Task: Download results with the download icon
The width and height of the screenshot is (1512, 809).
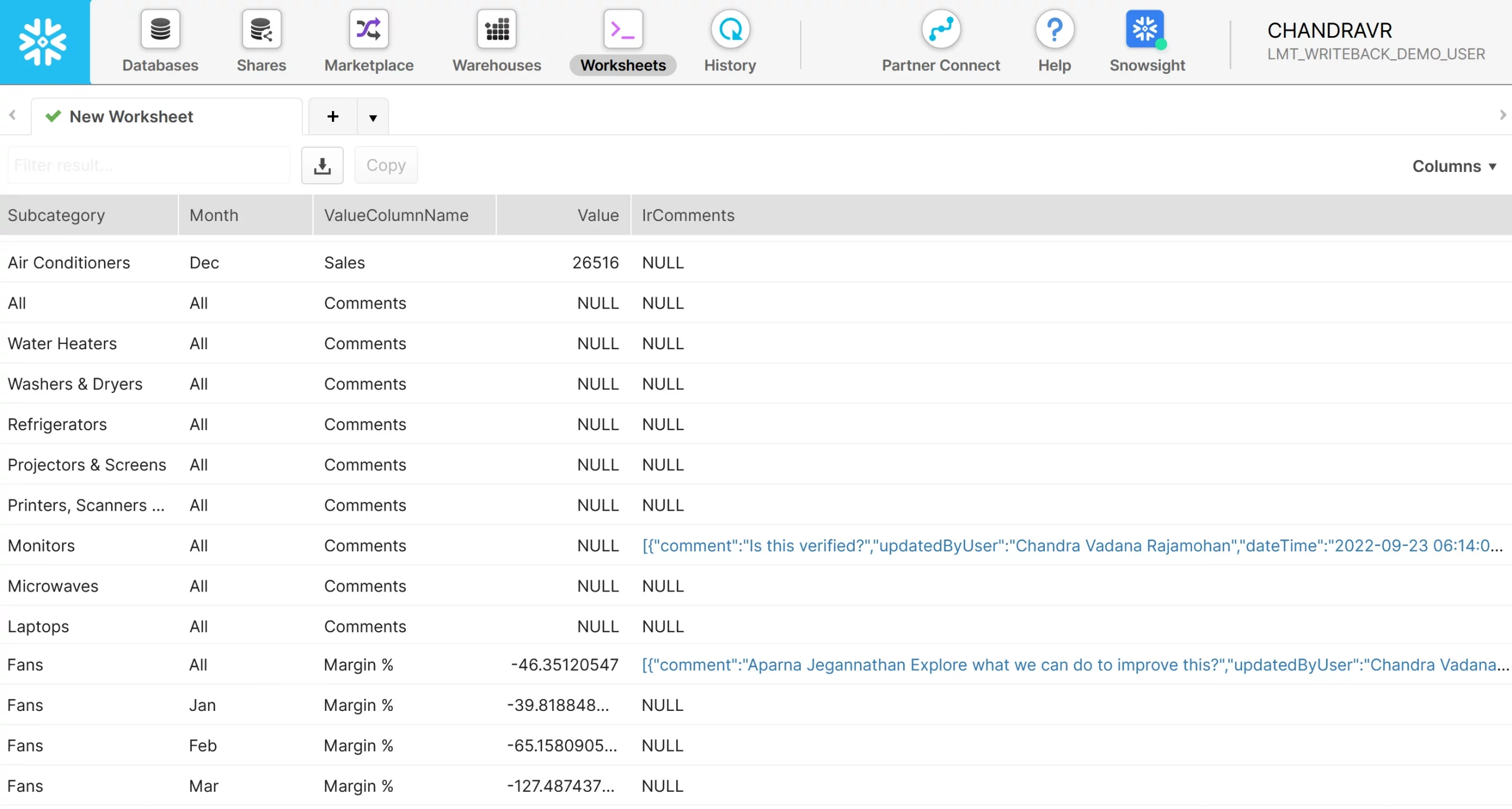Action: 322,165
